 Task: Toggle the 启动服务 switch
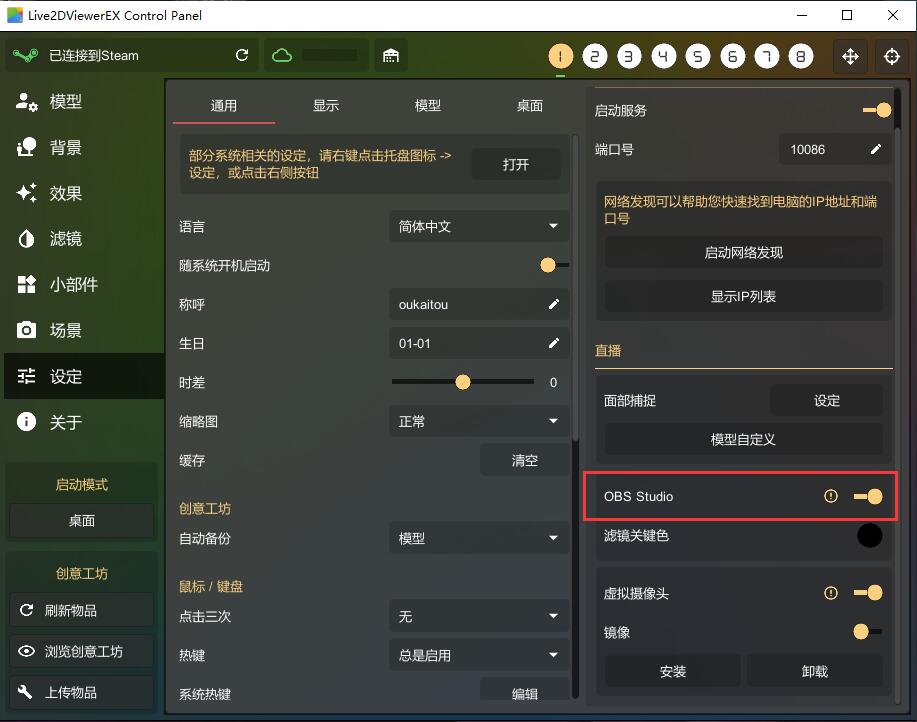click(x=877, y=110)
